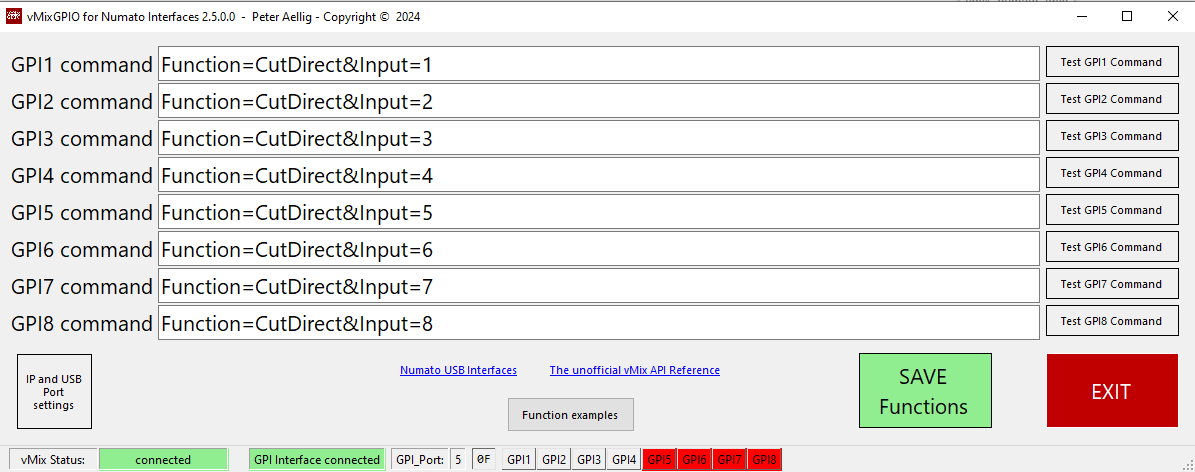The width and height of the screenshot is (1195, 472).
Task: Click the red GPI5 status indicator
Action: pyautogui.click(x=659, y=460)
